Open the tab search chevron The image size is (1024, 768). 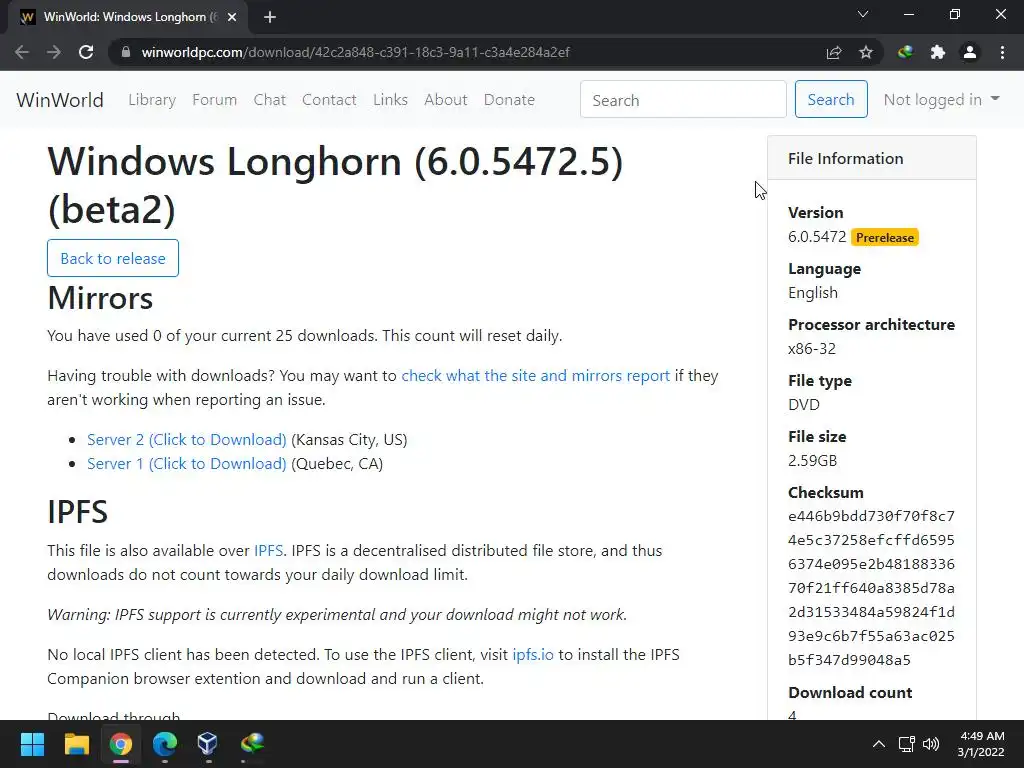[x=863, y=14]
